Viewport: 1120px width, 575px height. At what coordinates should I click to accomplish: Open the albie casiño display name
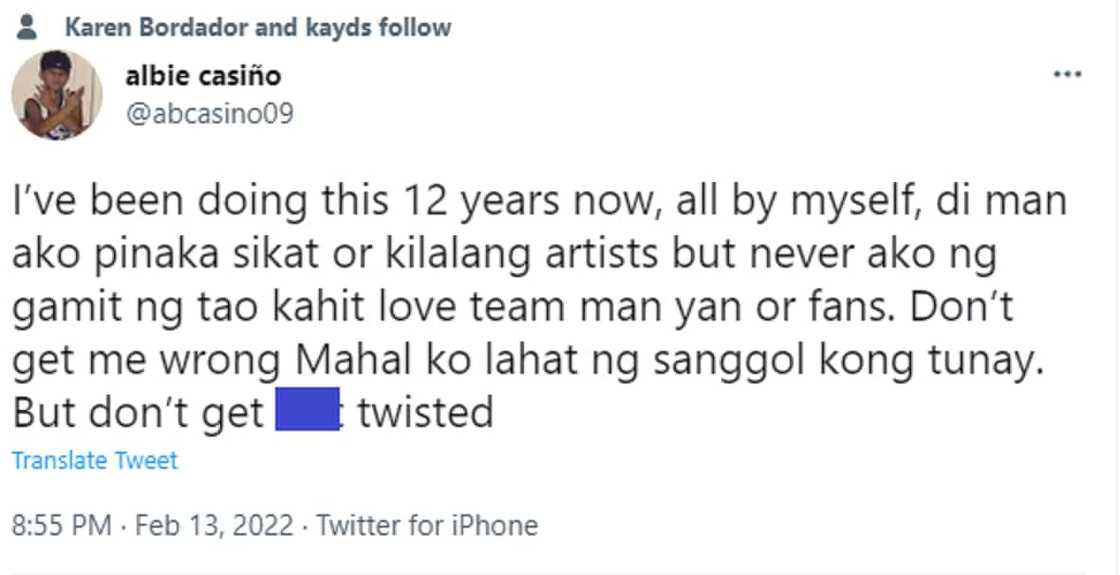pyautogui.click(x=203, y=75)
